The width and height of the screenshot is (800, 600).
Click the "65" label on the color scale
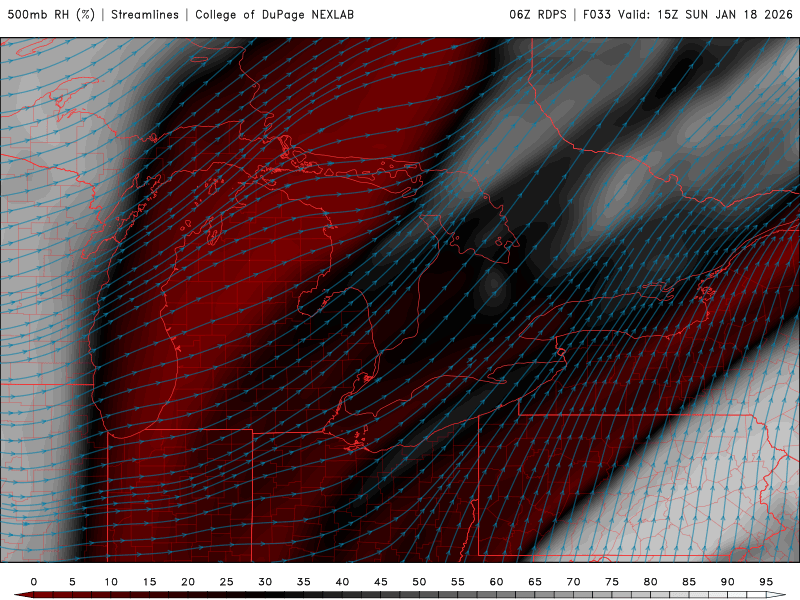[x=535, y=582]
